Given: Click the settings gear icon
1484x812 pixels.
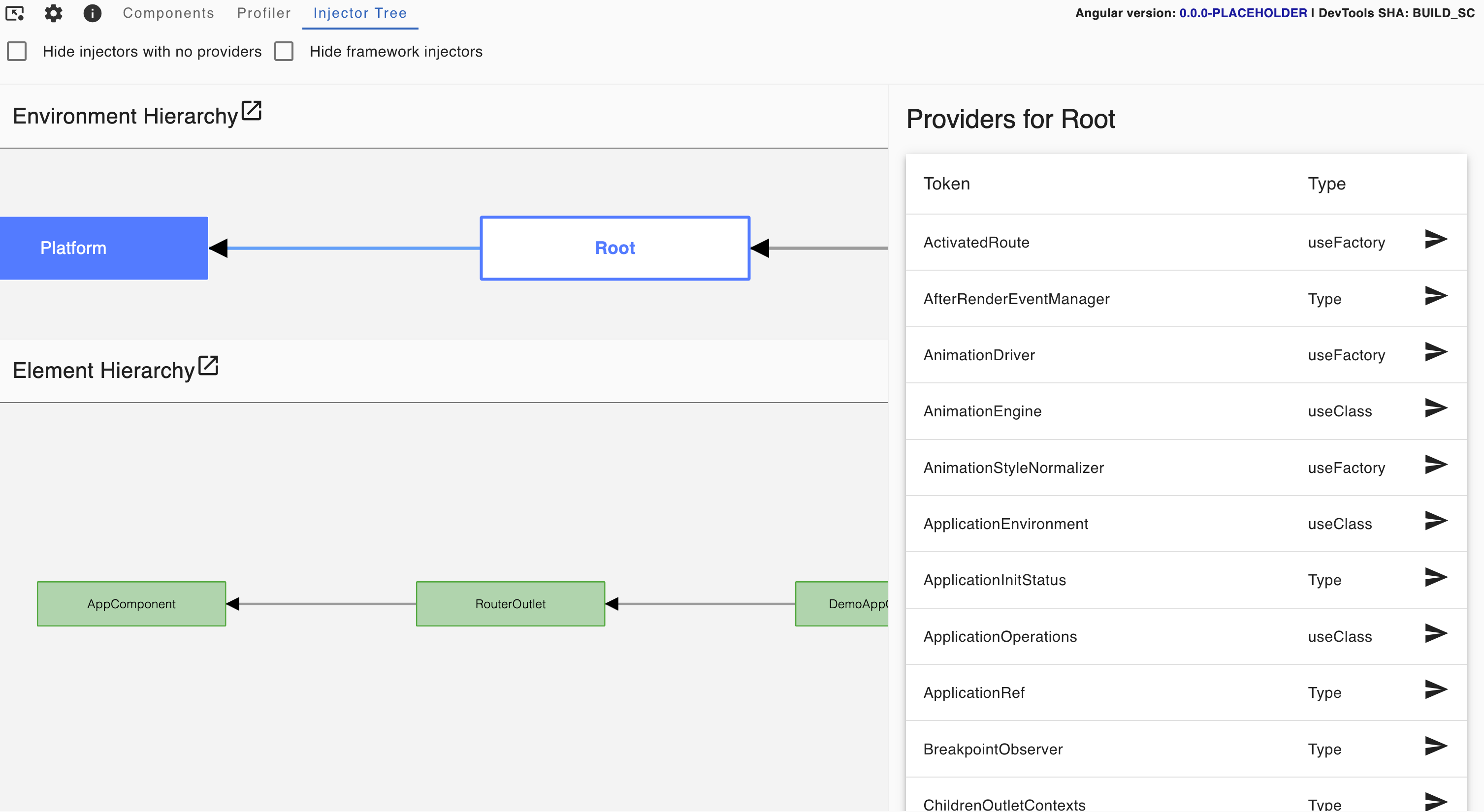Looking at the screenshot, I should point(54,13).
